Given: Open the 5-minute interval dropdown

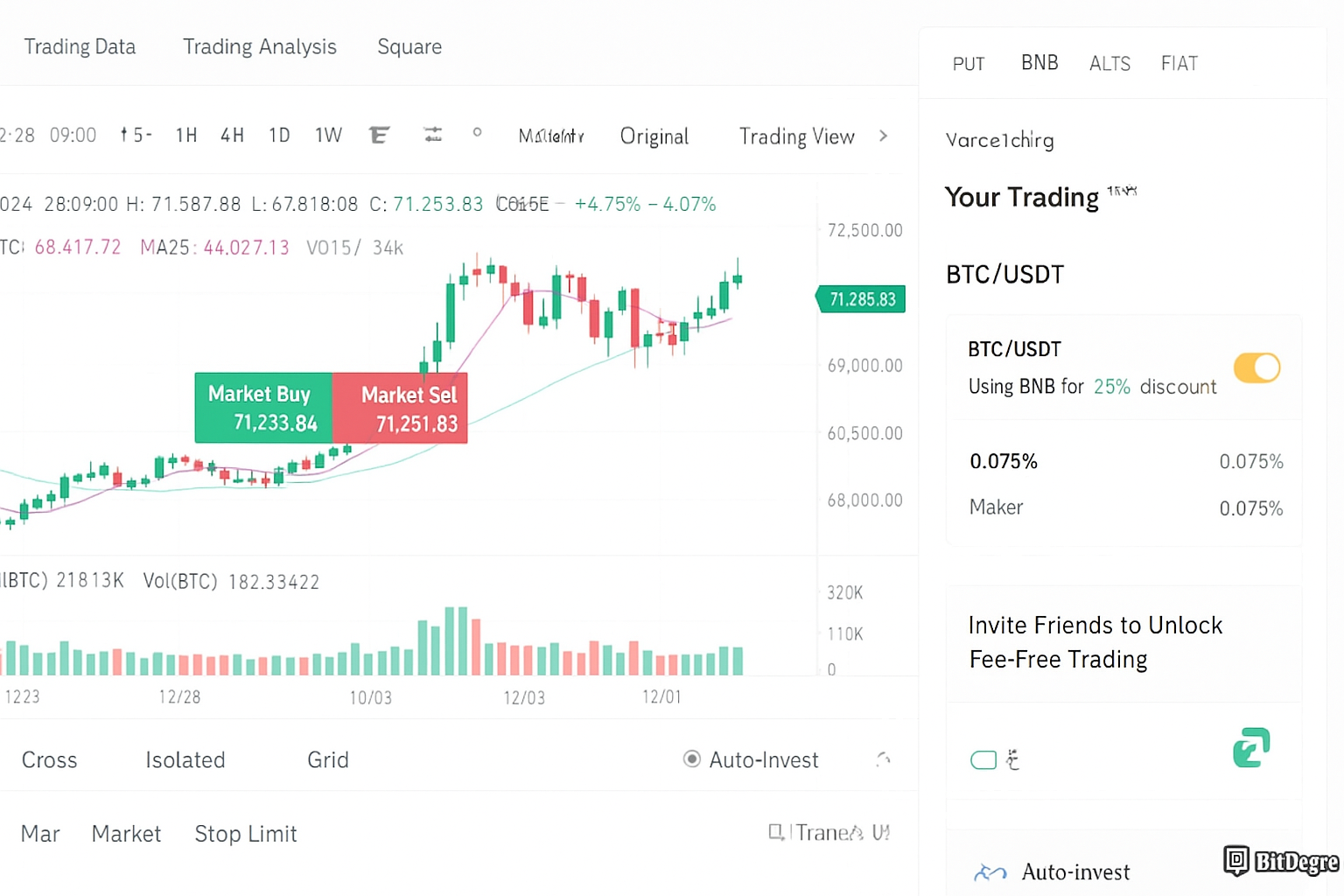Looking at the screenshot, I should pos(136,135).
